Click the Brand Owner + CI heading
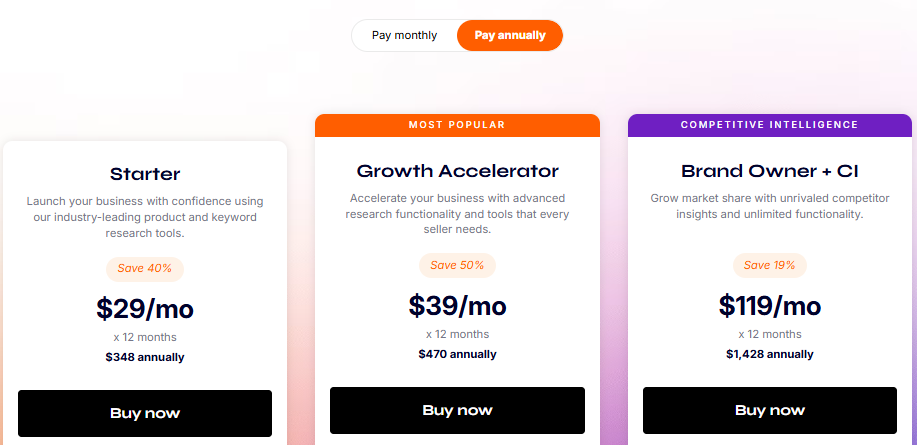917x445 pixels. [x=770, y=171]
